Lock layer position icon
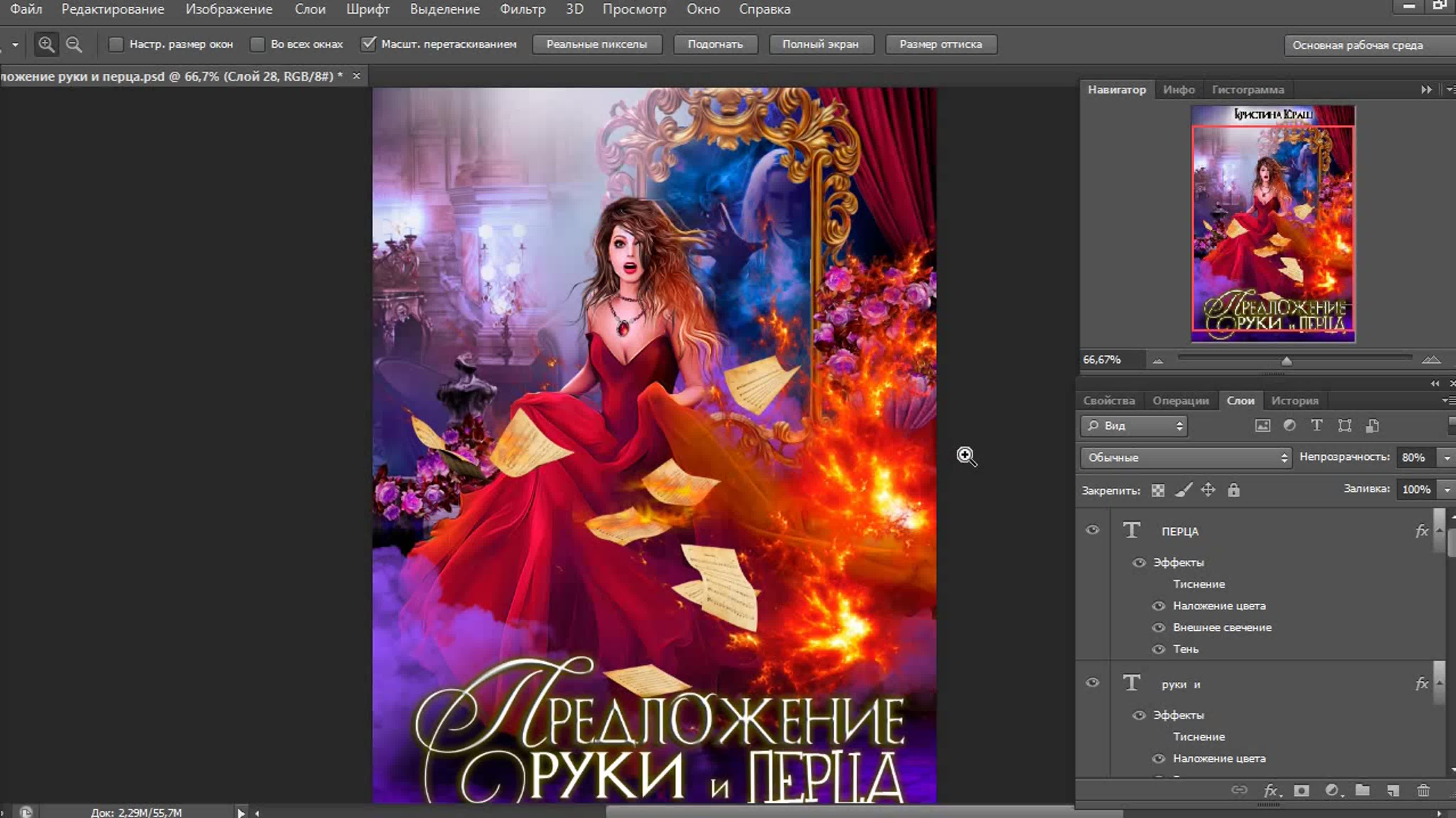 tap(1208, 490)
